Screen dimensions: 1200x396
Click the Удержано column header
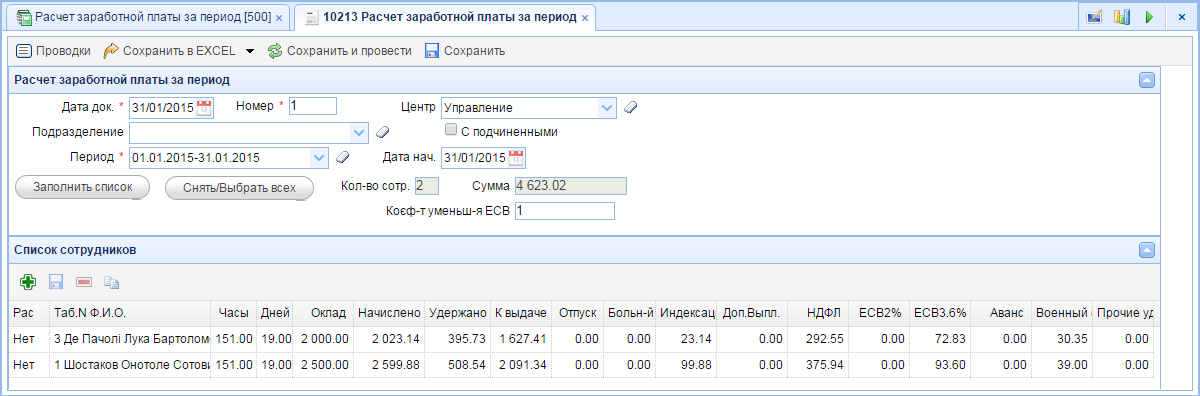pyautogui.click(x=458, y=313)
